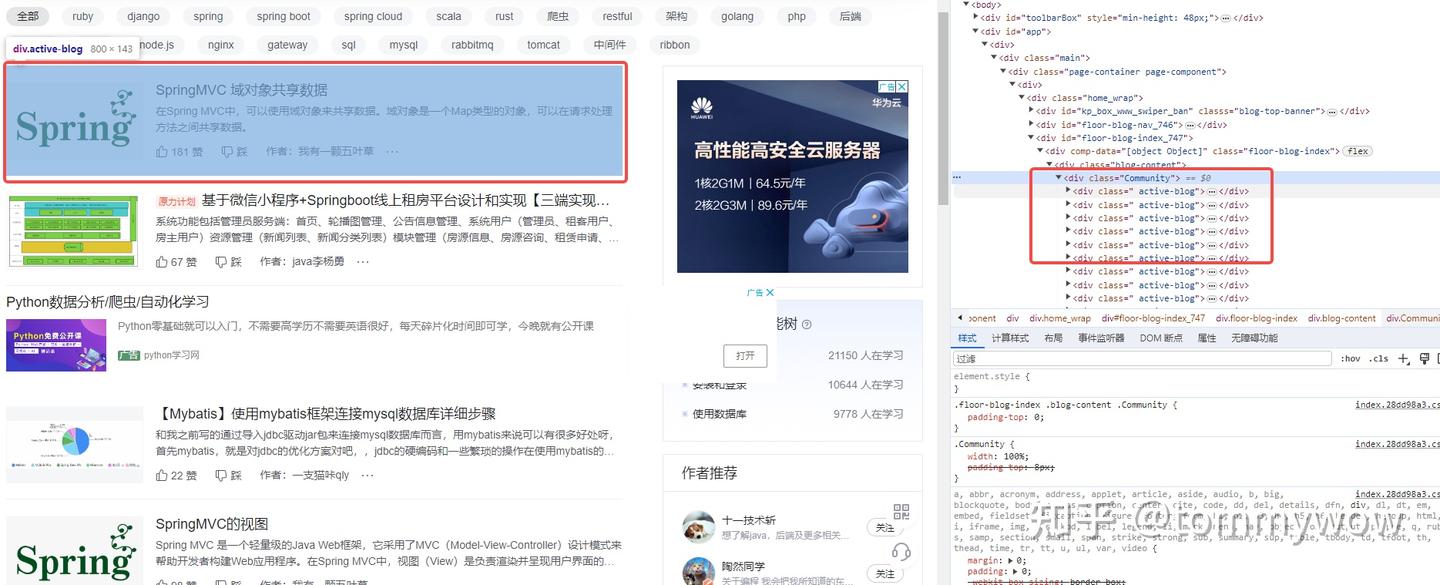Click the flex badge on floor-blog-index div
The width and height of the screenshot is (1440, 585).
click(1356, 150)
